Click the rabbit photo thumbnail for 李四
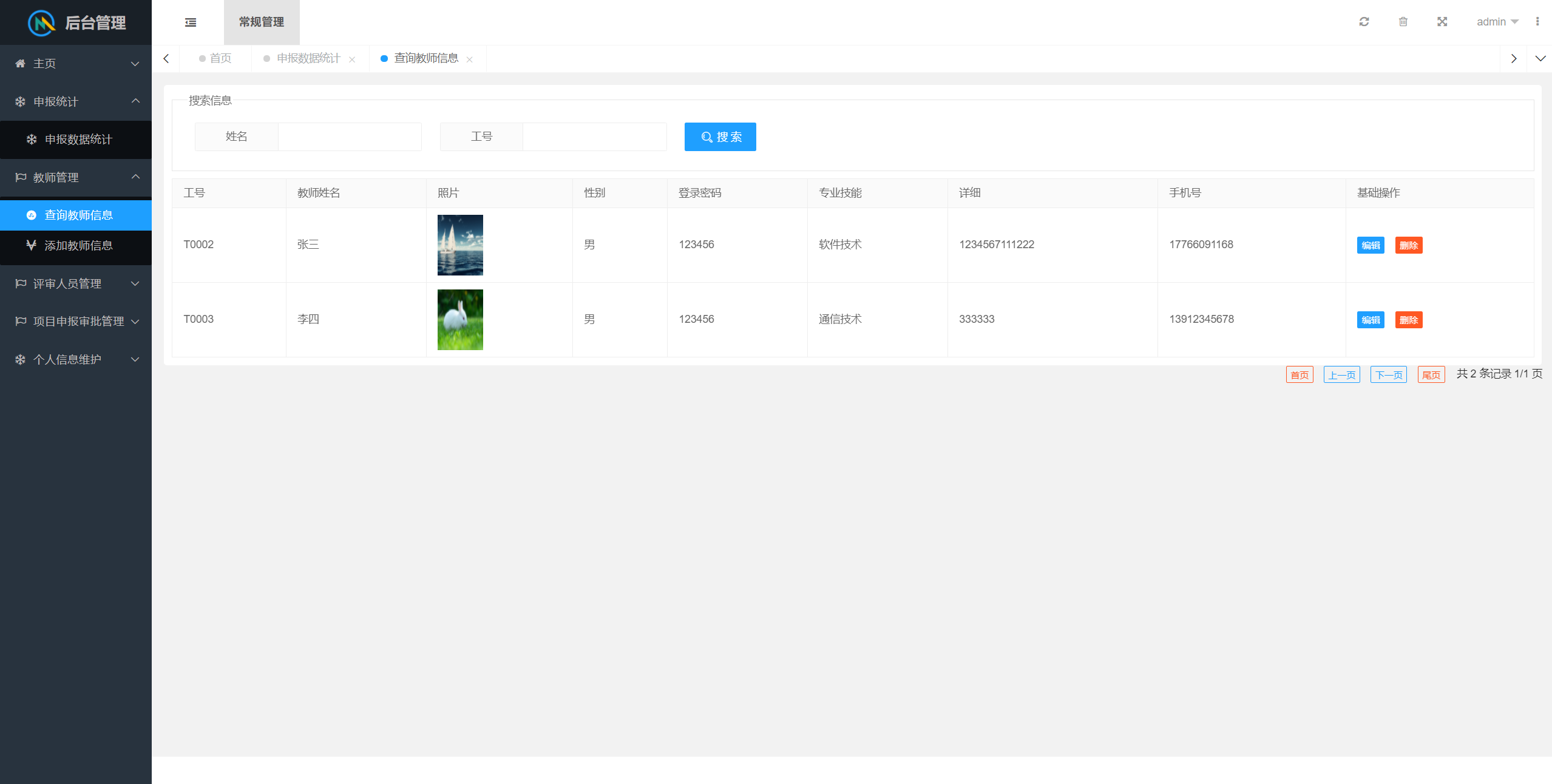The height and width of the screenshot is (784, 1552). pos(460,320)
